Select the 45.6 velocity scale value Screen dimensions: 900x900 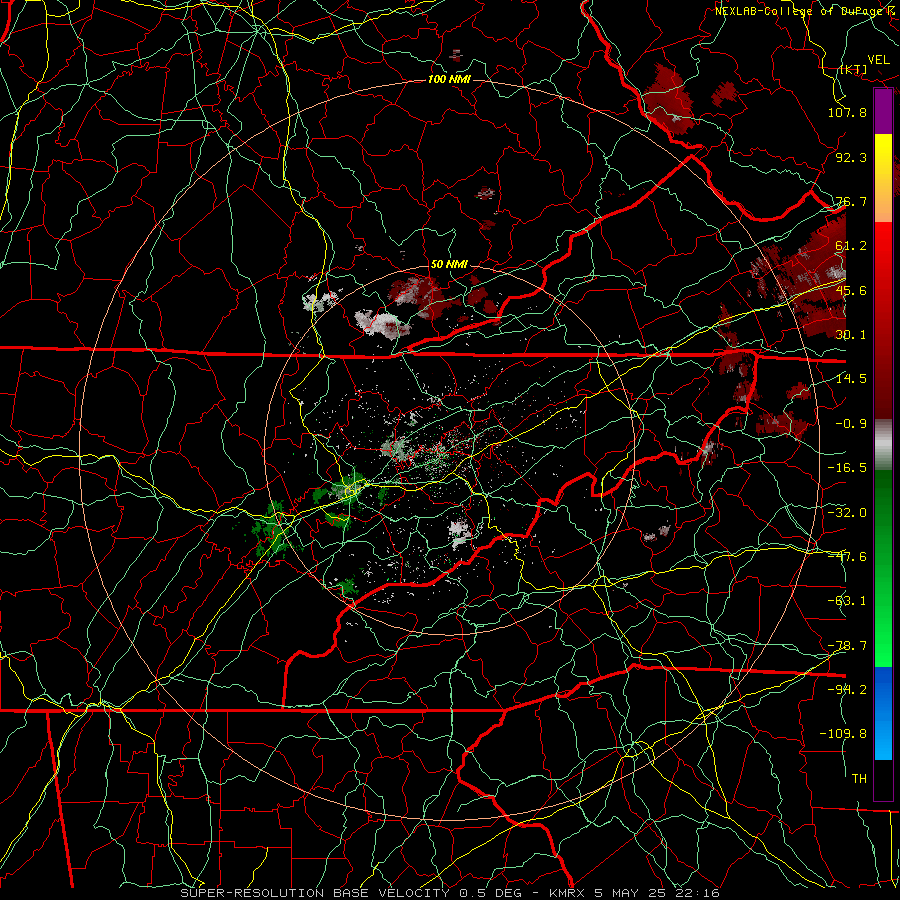coord(851,290)
